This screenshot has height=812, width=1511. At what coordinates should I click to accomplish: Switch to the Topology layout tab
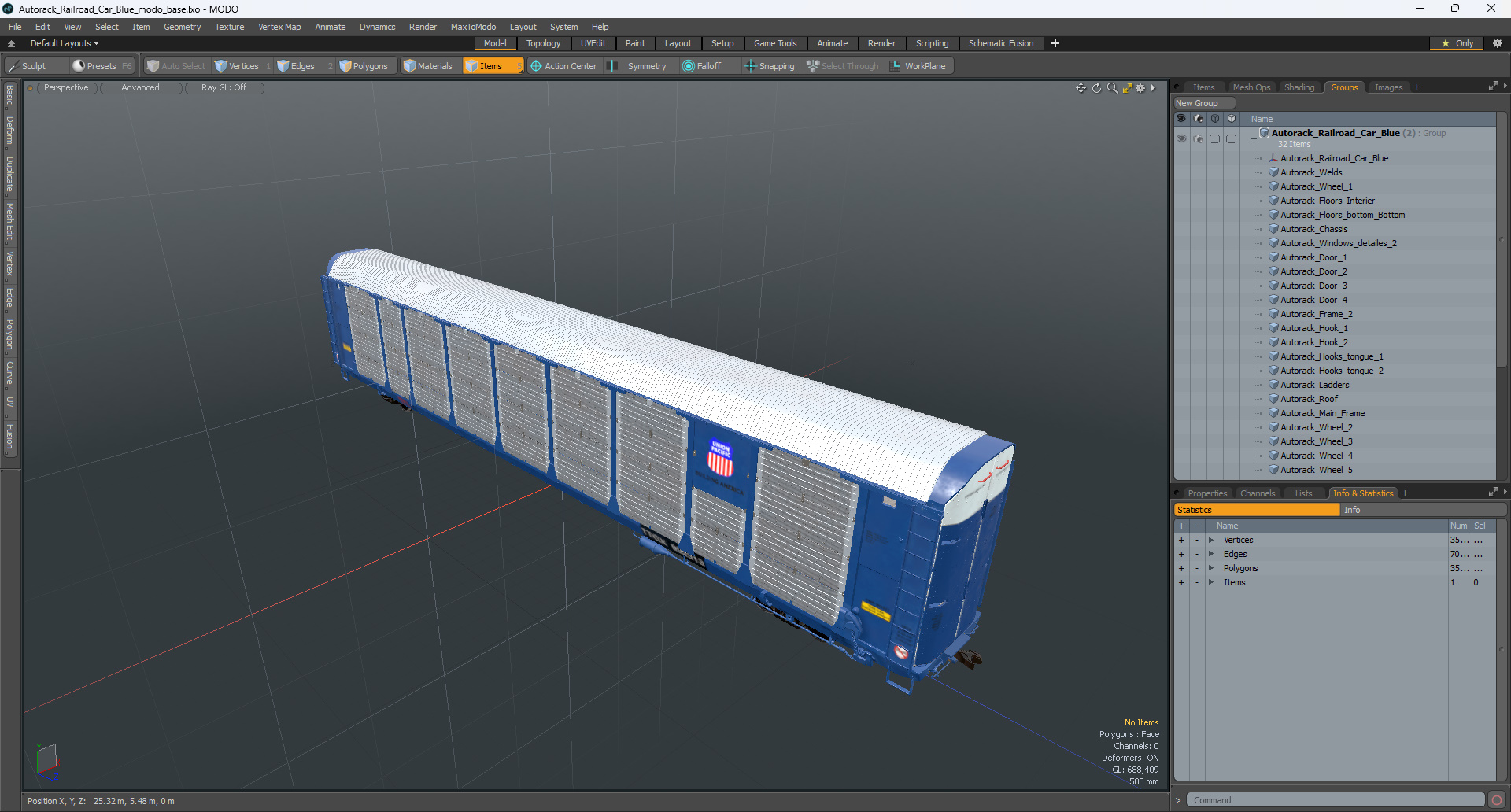543,43
